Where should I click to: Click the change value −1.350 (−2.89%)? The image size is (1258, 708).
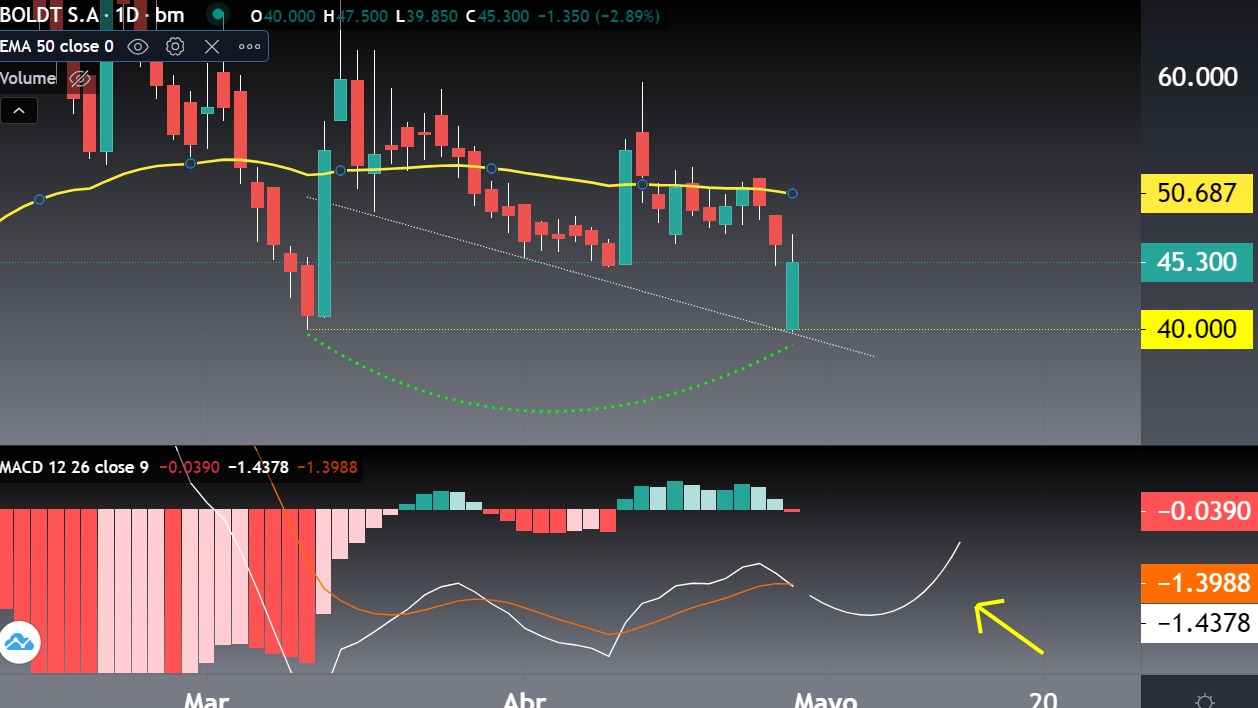point(599,17)
